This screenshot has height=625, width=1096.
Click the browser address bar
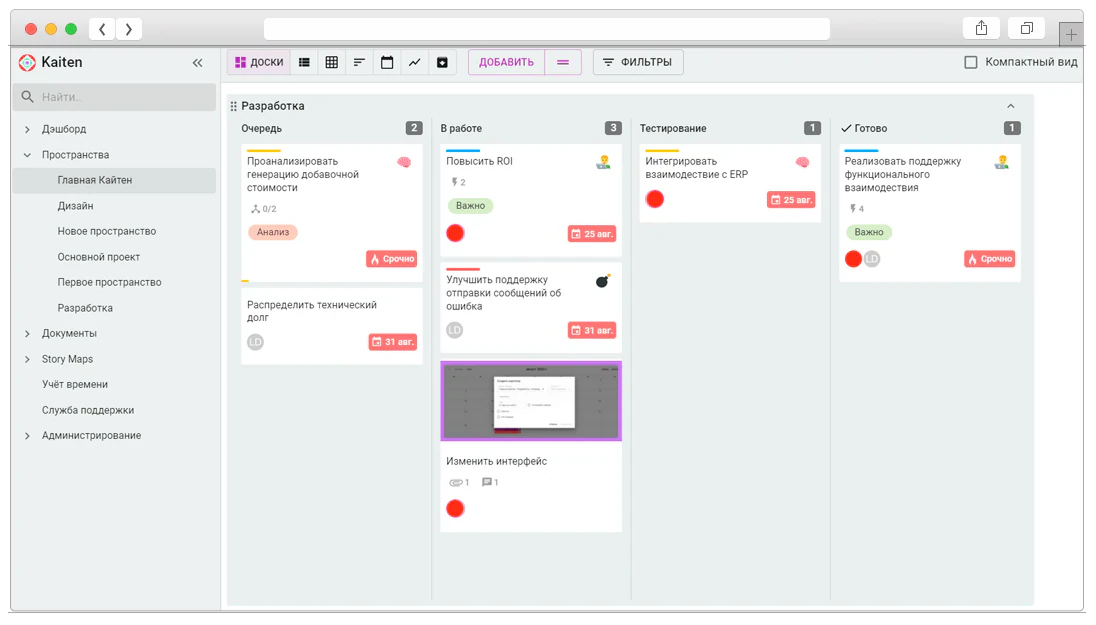pyautogui.click(x=547, y=29)
